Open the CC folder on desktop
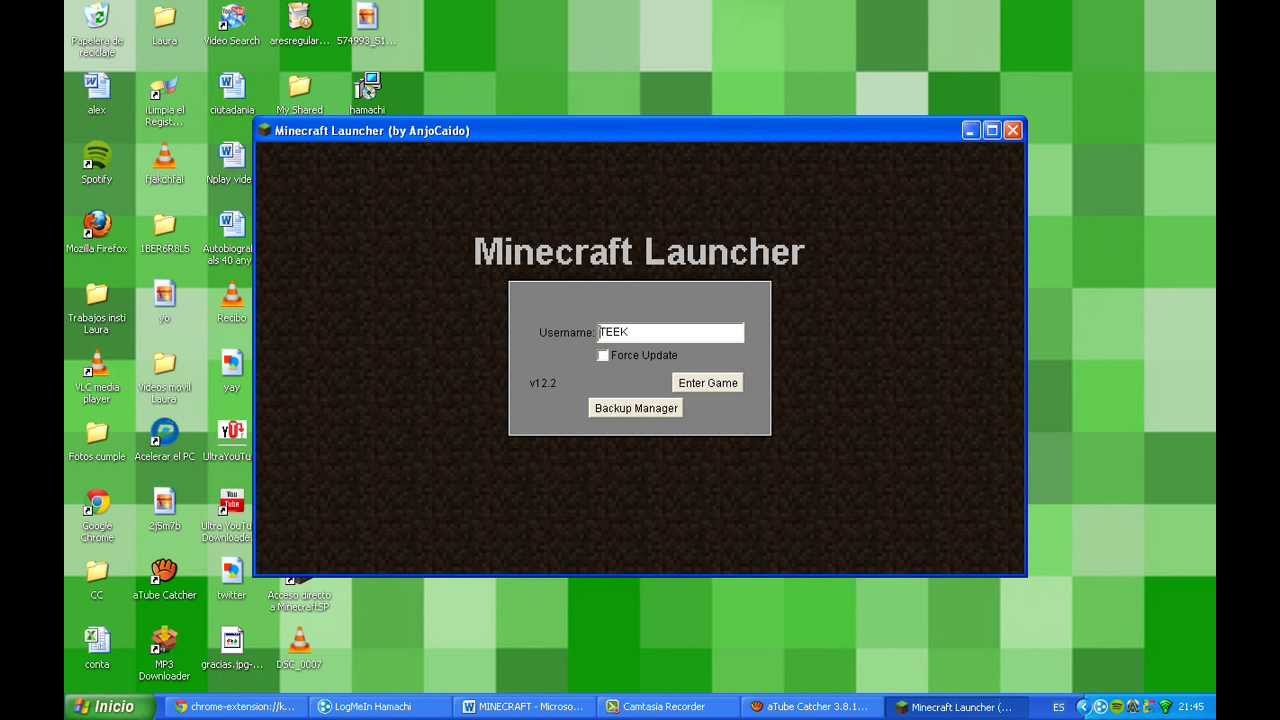1280x720 pixels. click(97, 579)
